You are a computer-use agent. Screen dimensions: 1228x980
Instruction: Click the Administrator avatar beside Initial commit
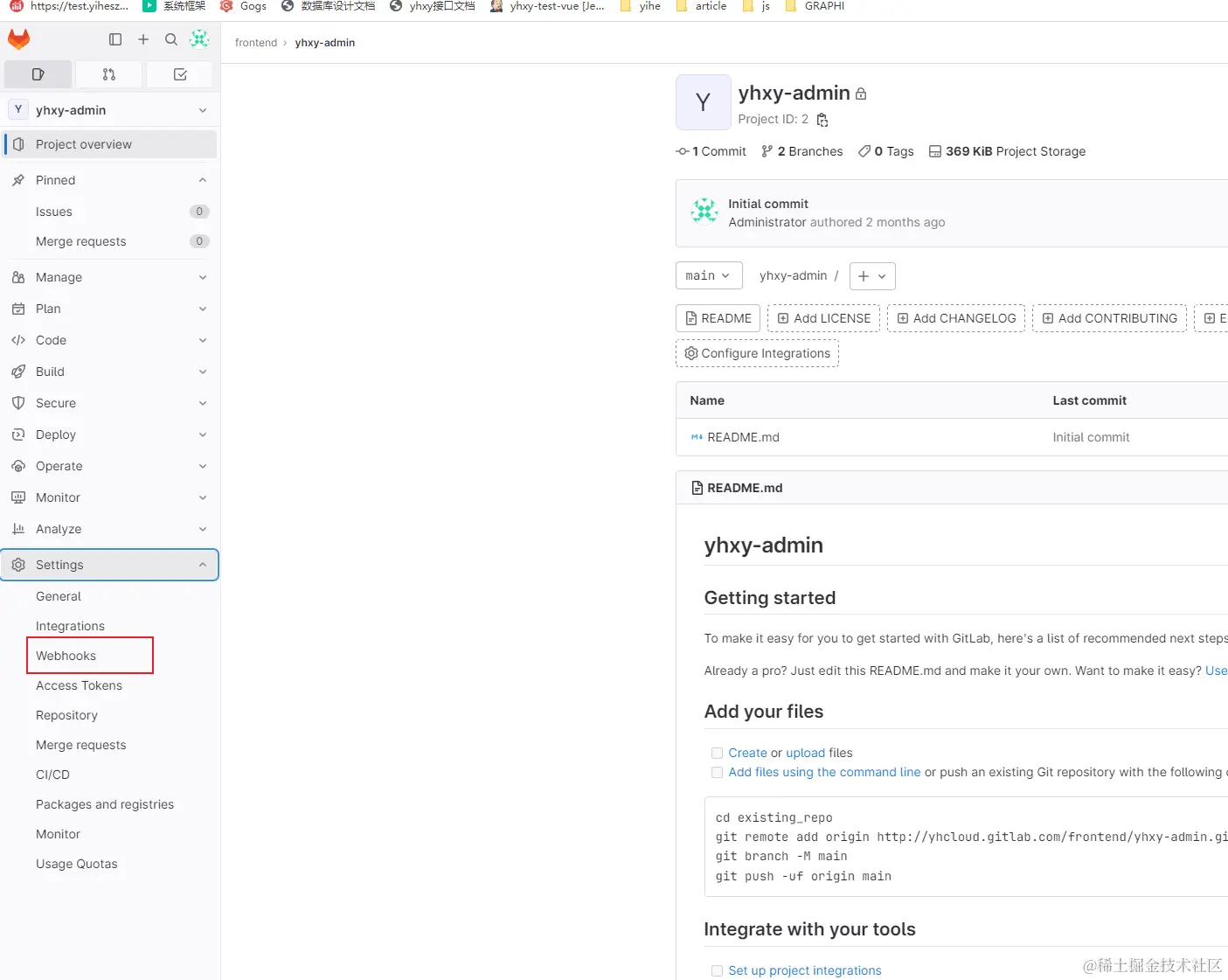pos(704,211)
